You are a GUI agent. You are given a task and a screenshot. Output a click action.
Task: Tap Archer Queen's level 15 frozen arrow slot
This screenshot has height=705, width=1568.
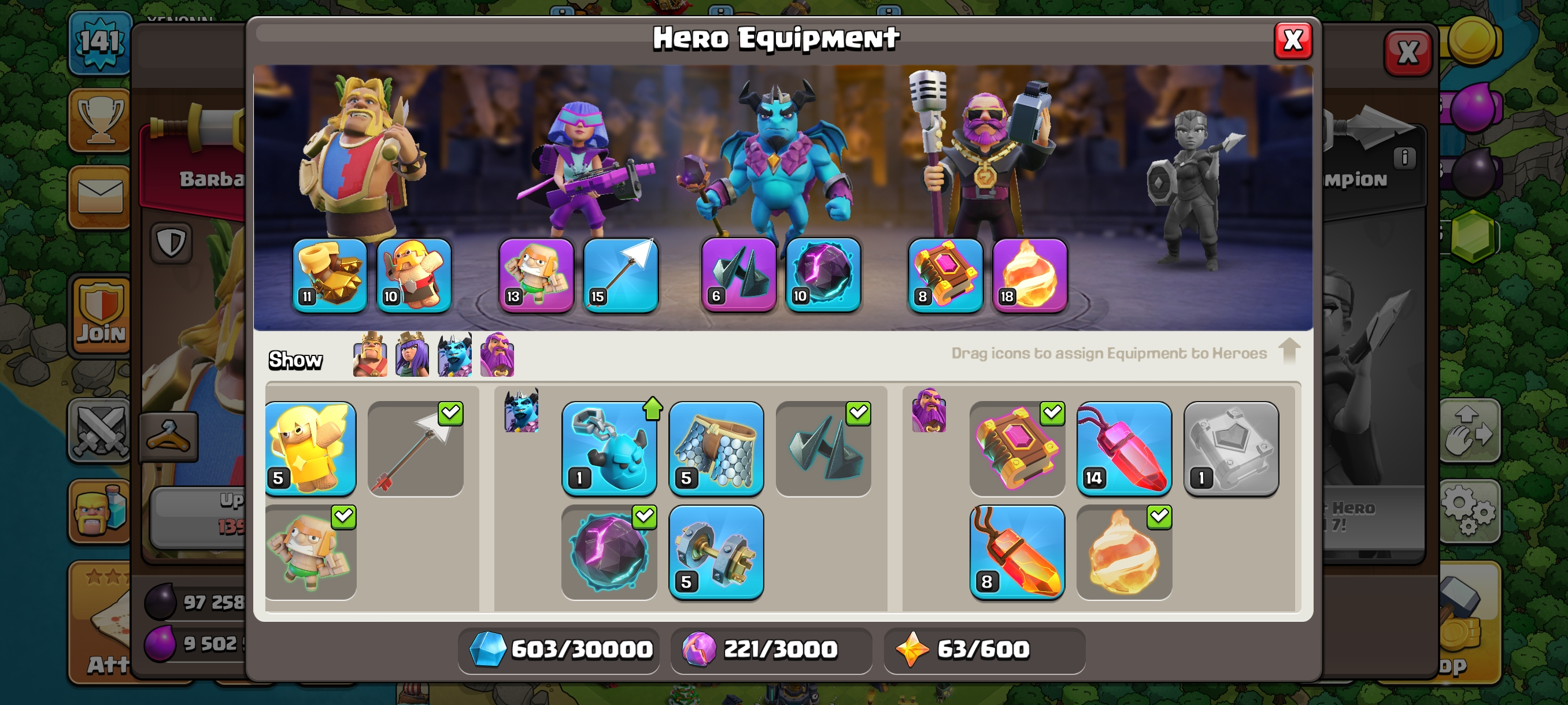[x=620, y=275]
